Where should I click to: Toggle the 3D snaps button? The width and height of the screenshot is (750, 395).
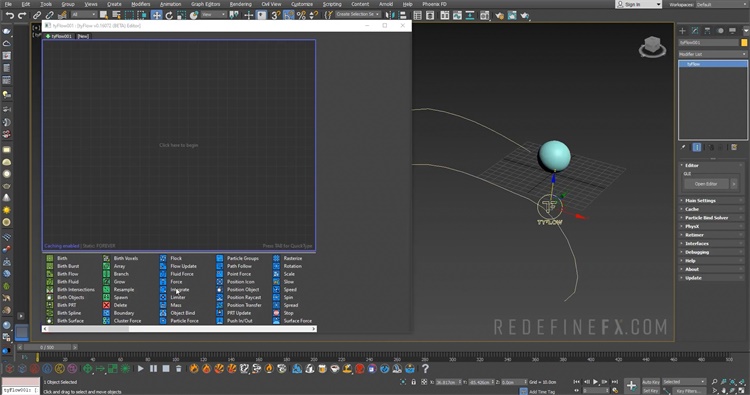tap(276, 15)
